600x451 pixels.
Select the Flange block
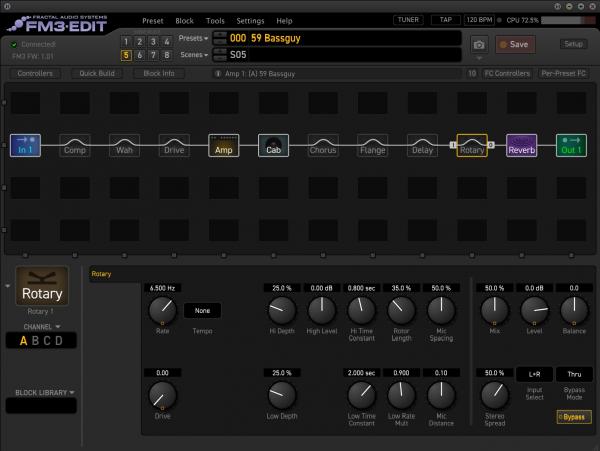373,145
